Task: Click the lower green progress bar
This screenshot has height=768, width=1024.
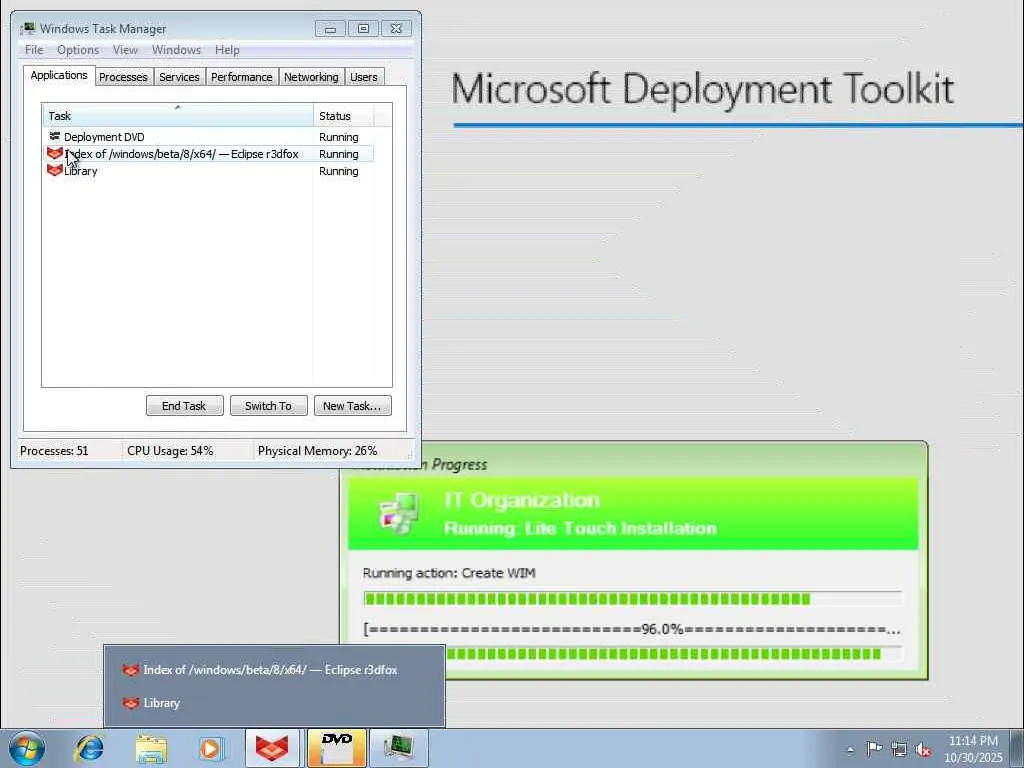Action: [673, 654]
